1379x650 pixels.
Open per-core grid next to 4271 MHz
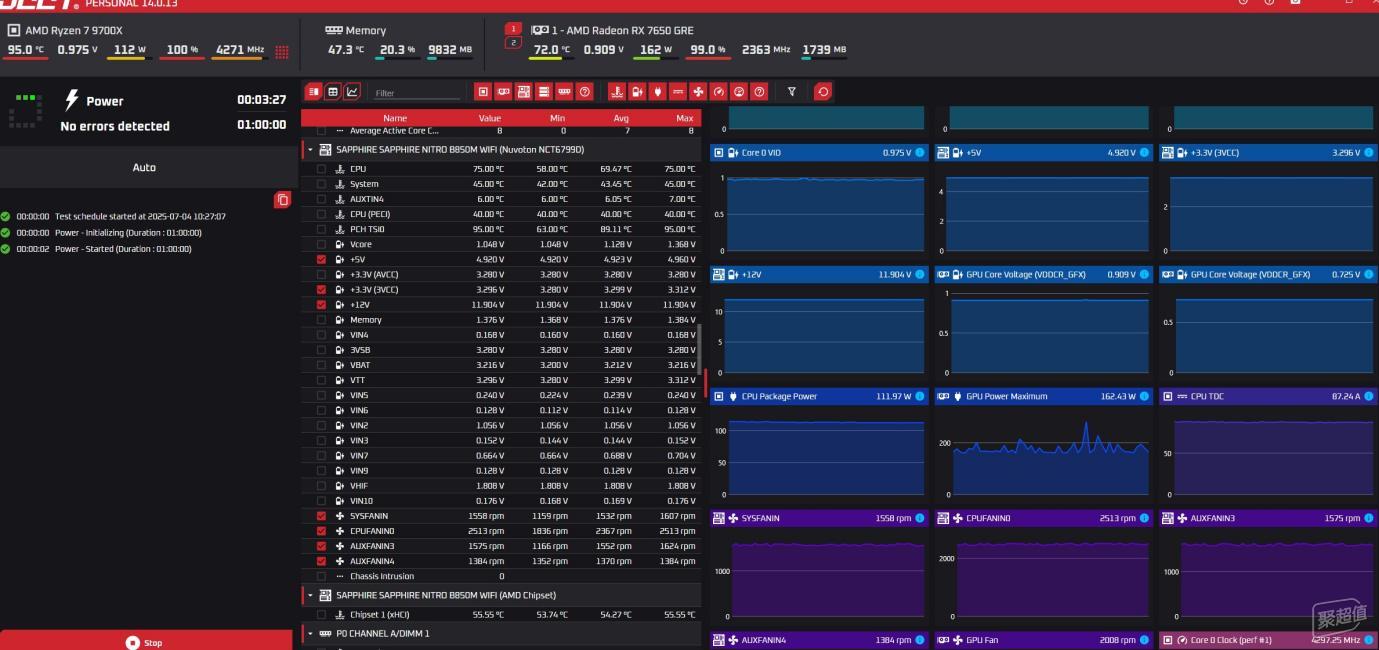pyautogui.click(x=282, y=52)
